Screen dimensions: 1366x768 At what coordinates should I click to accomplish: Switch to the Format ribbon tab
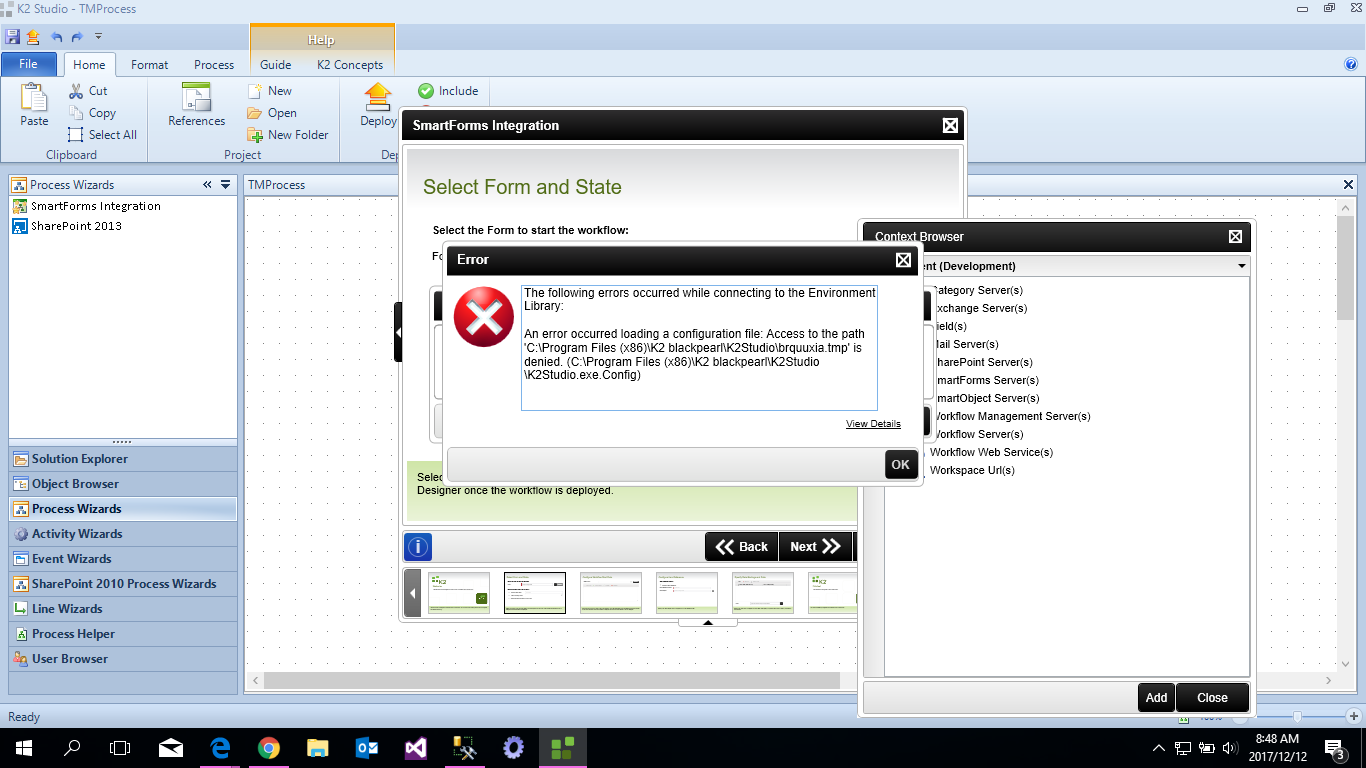[x=150, y=65]
